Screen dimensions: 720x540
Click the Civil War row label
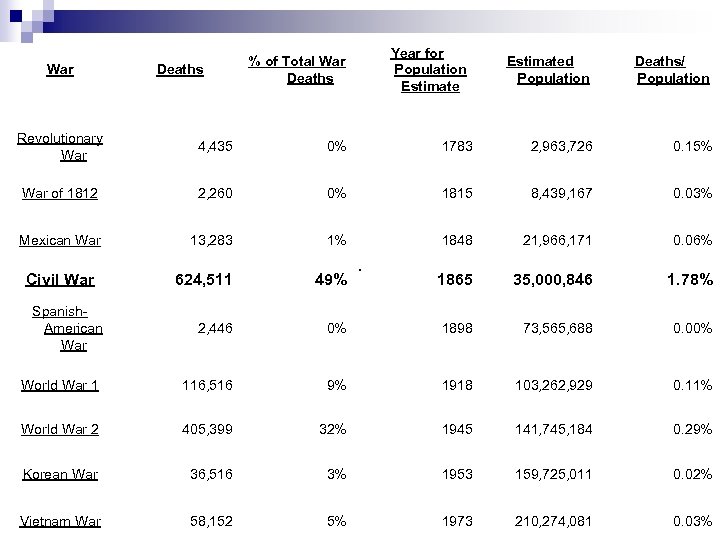click(x=60, y=281)
